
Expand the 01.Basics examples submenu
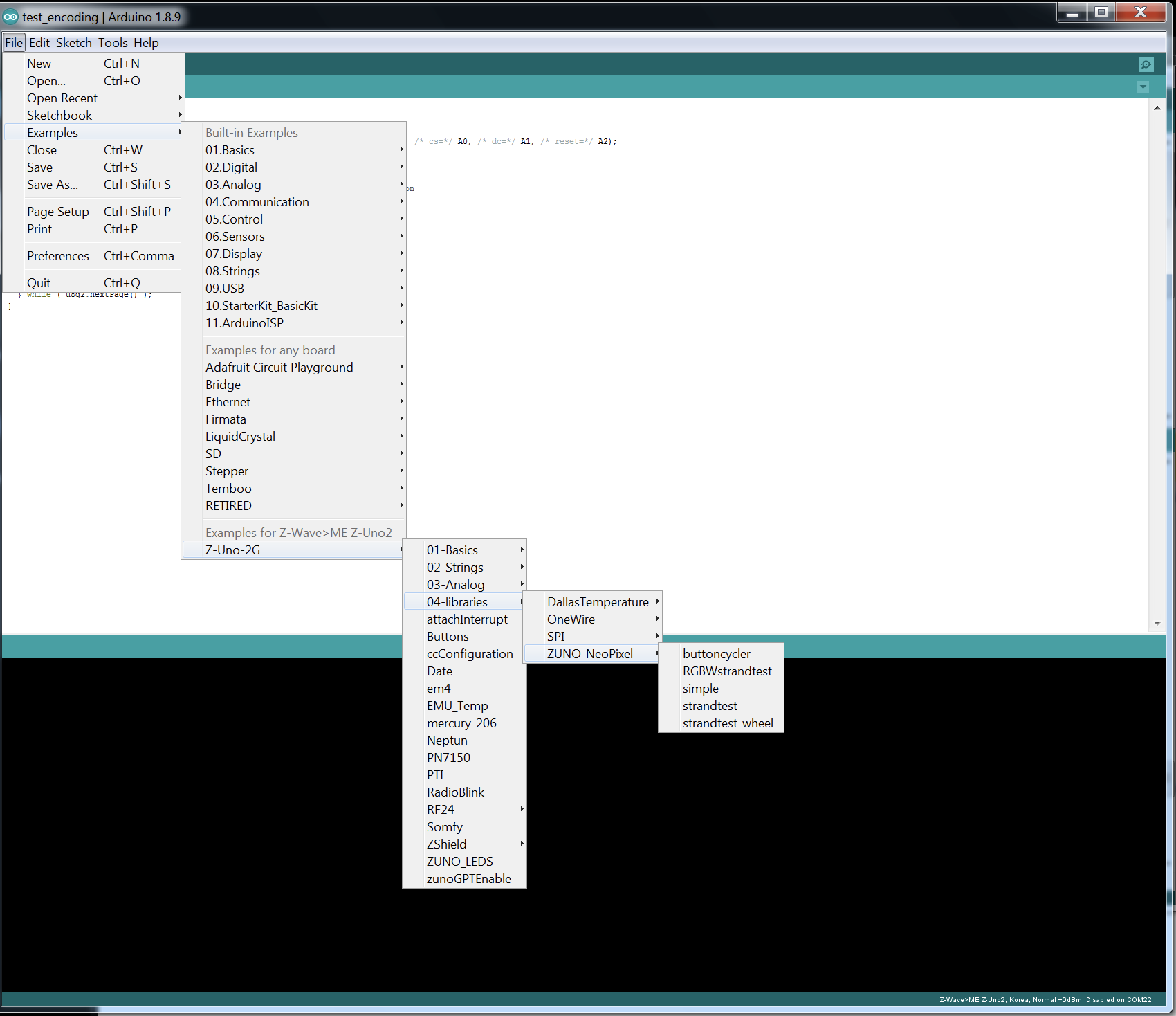(294, 149)
